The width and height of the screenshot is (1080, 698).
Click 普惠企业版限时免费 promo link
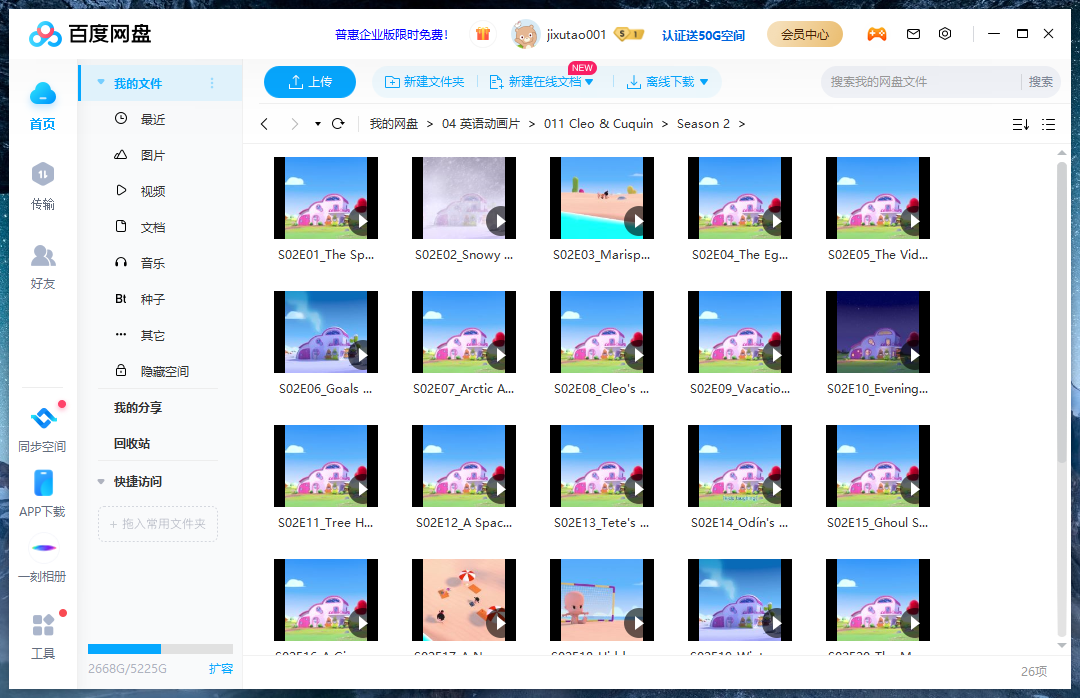(391, 34)
